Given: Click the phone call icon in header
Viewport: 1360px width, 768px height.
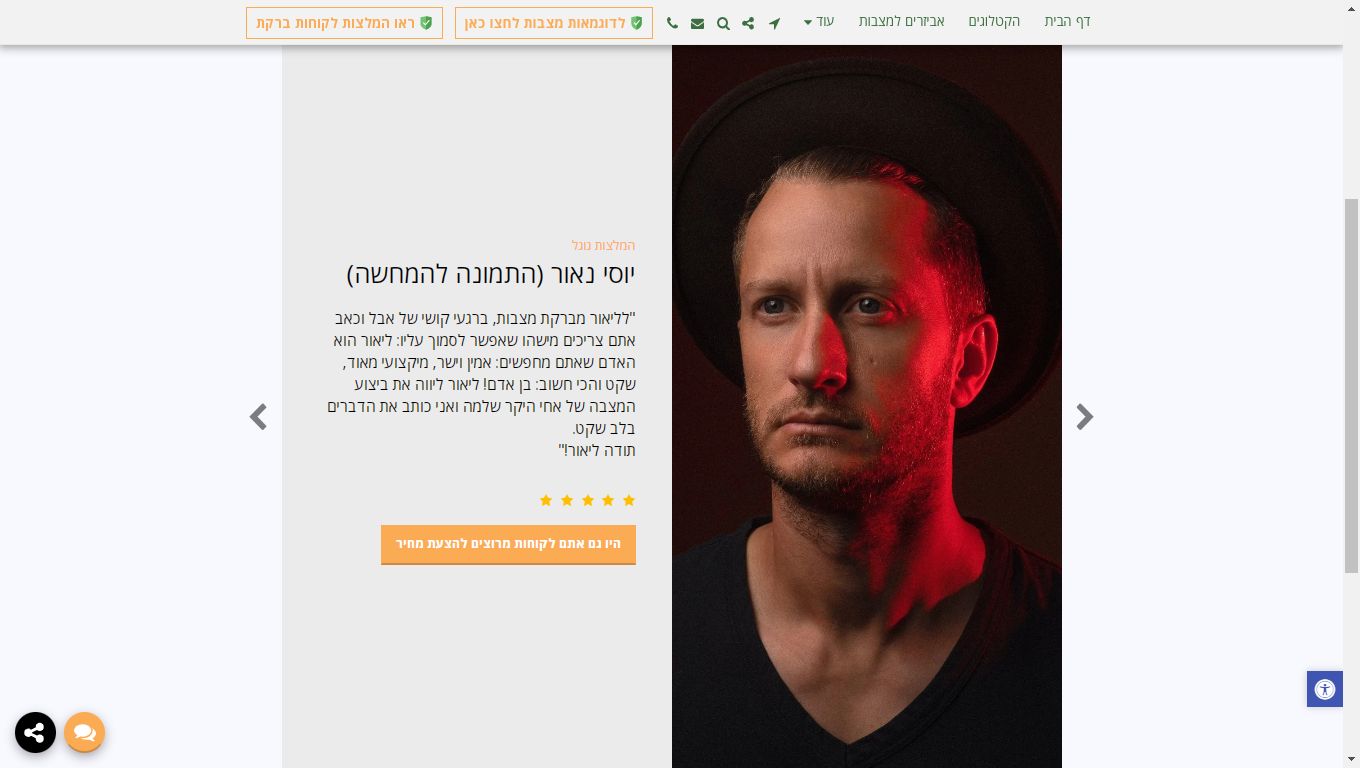Looking at the screenshot, I should [672, 23].
